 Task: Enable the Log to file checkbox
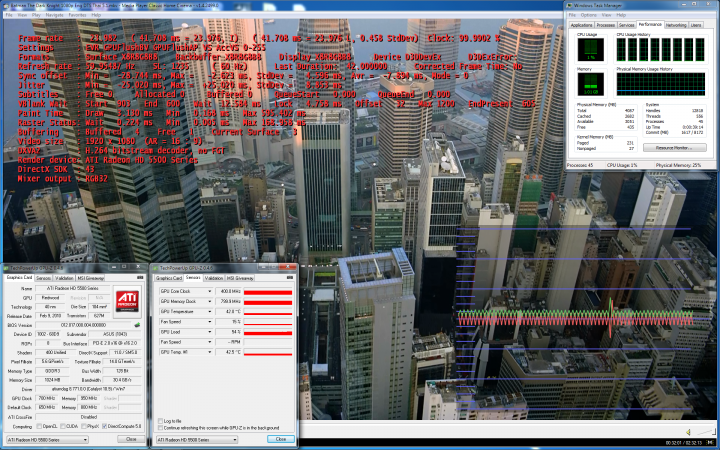160,421
